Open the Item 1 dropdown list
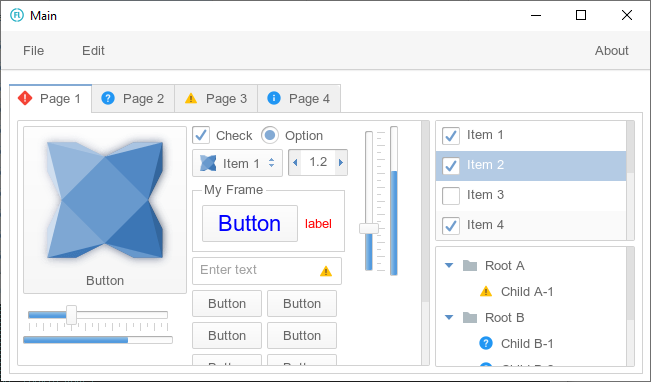Image resolution: width=651 pixels, height=382 pixels. tap(237, 163)
